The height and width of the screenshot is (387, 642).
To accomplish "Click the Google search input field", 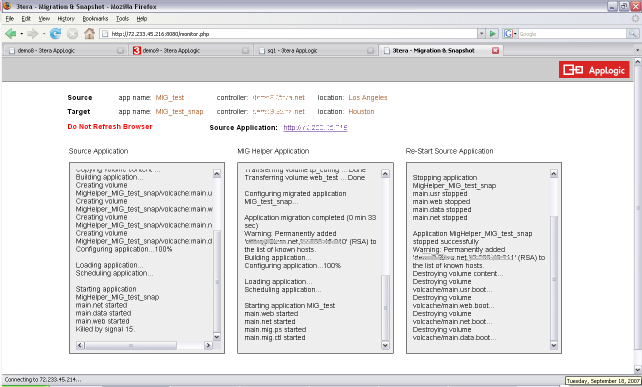I will pyautogui.click(x=572, y=34).
